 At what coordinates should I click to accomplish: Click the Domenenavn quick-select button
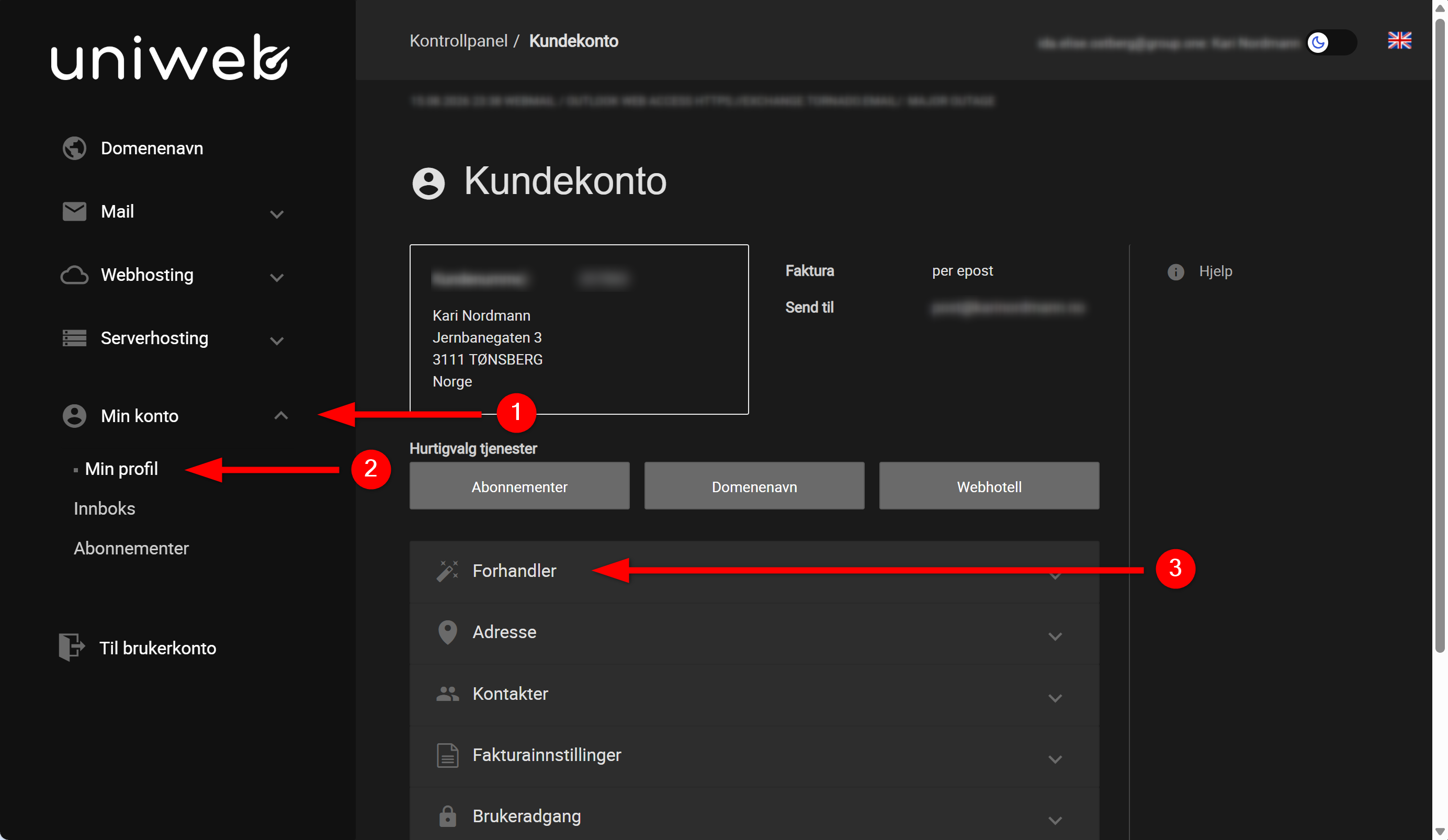pos(754,486)
